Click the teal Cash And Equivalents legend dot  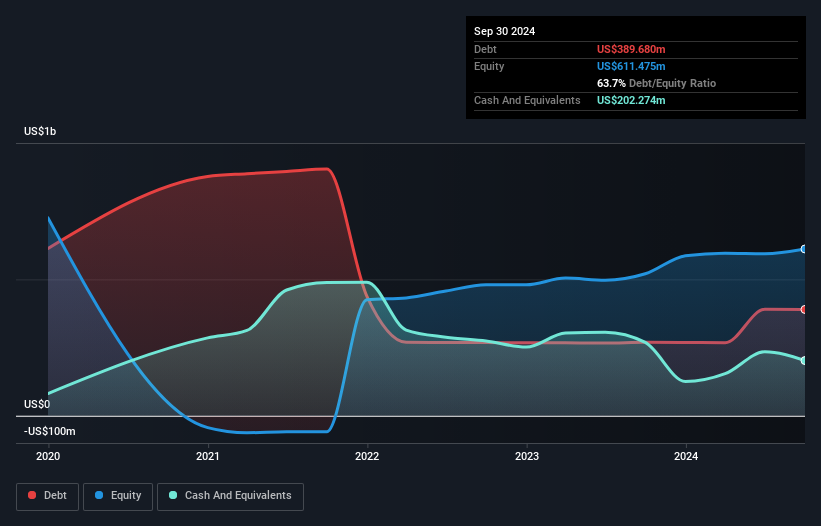click(173, 495)
